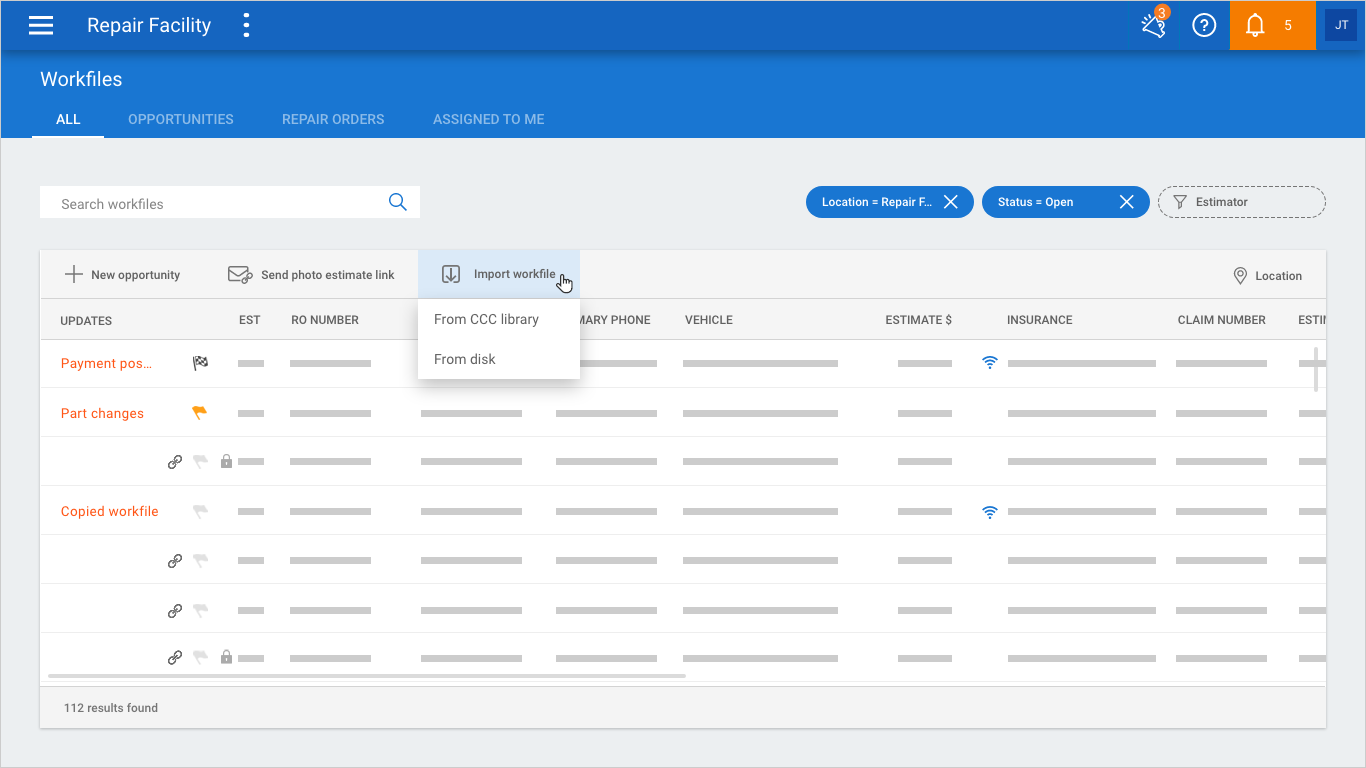Click the wifi icon in Copied workfile row
This screenshot has width=1366, height=768.
tap(990, 511)
